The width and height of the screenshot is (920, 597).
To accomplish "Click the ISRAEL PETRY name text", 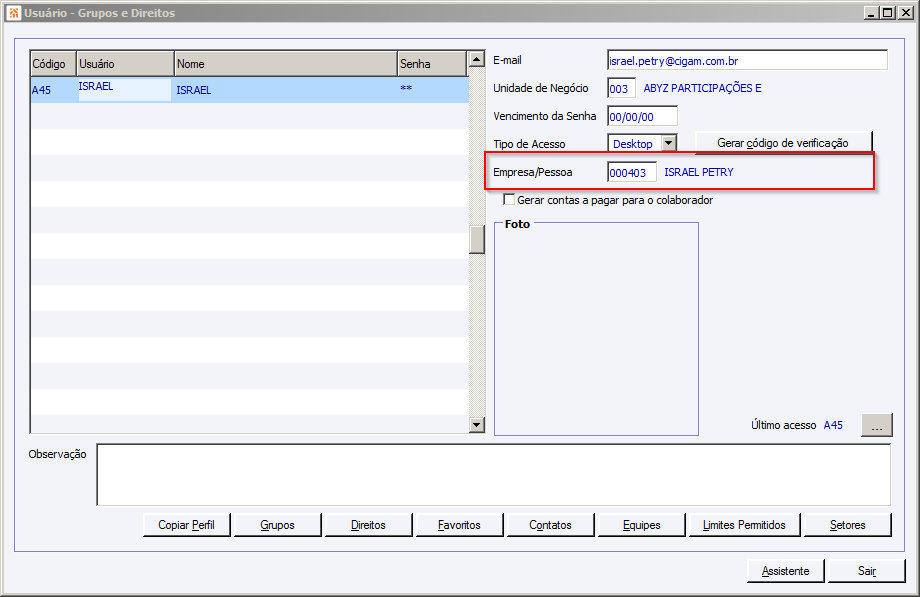I will click(699, 172).
